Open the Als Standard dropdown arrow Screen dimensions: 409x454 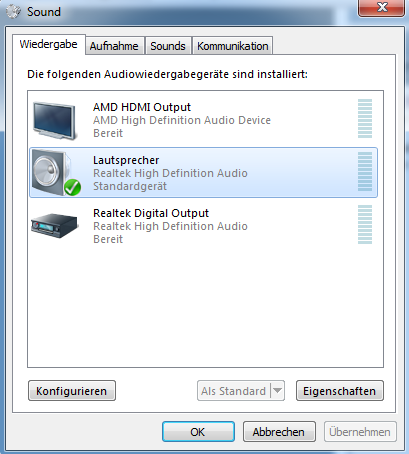tap(277, 390)
